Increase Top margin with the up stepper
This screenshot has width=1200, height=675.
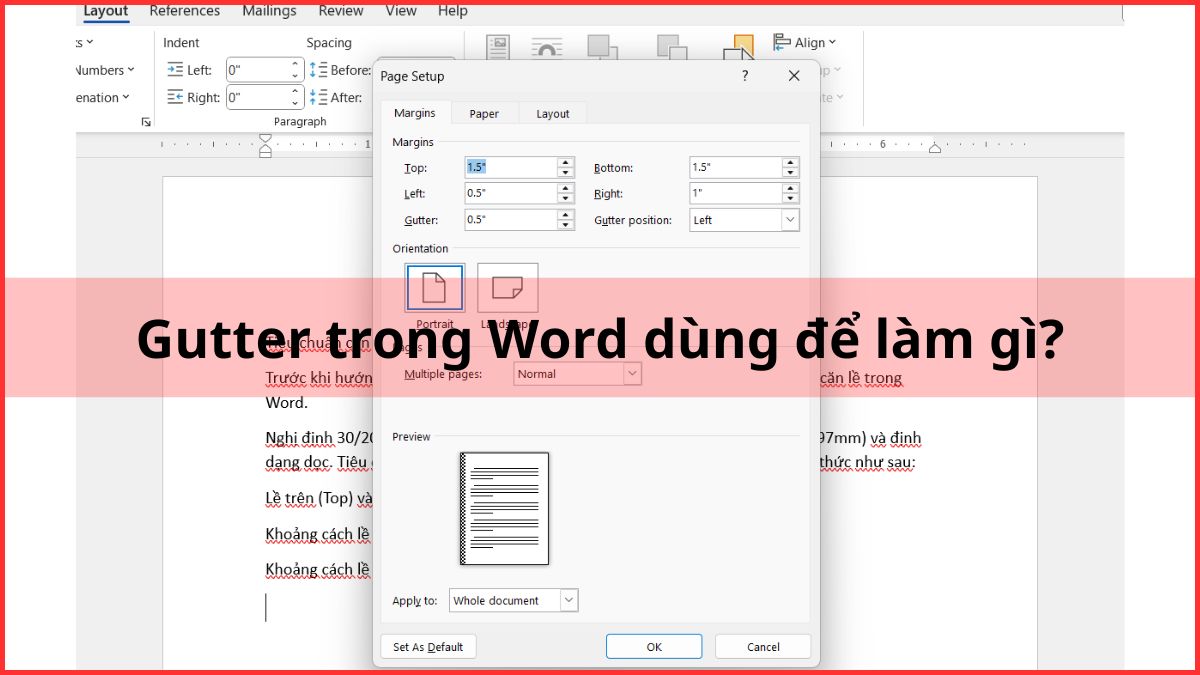coord(567,163)
